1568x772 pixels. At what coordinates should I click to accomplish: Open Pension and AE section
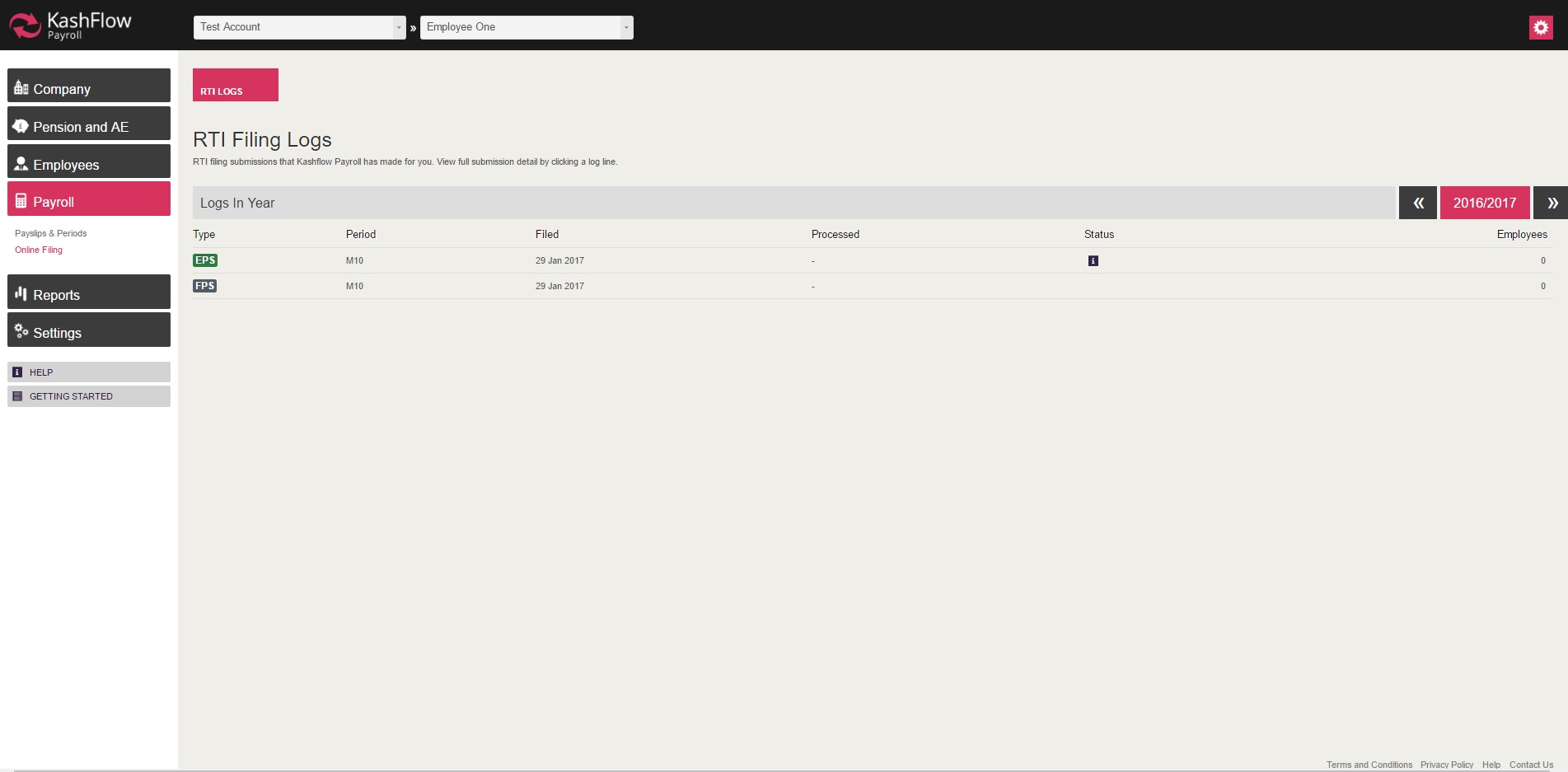pyautogui.click(x=89, y=124)
